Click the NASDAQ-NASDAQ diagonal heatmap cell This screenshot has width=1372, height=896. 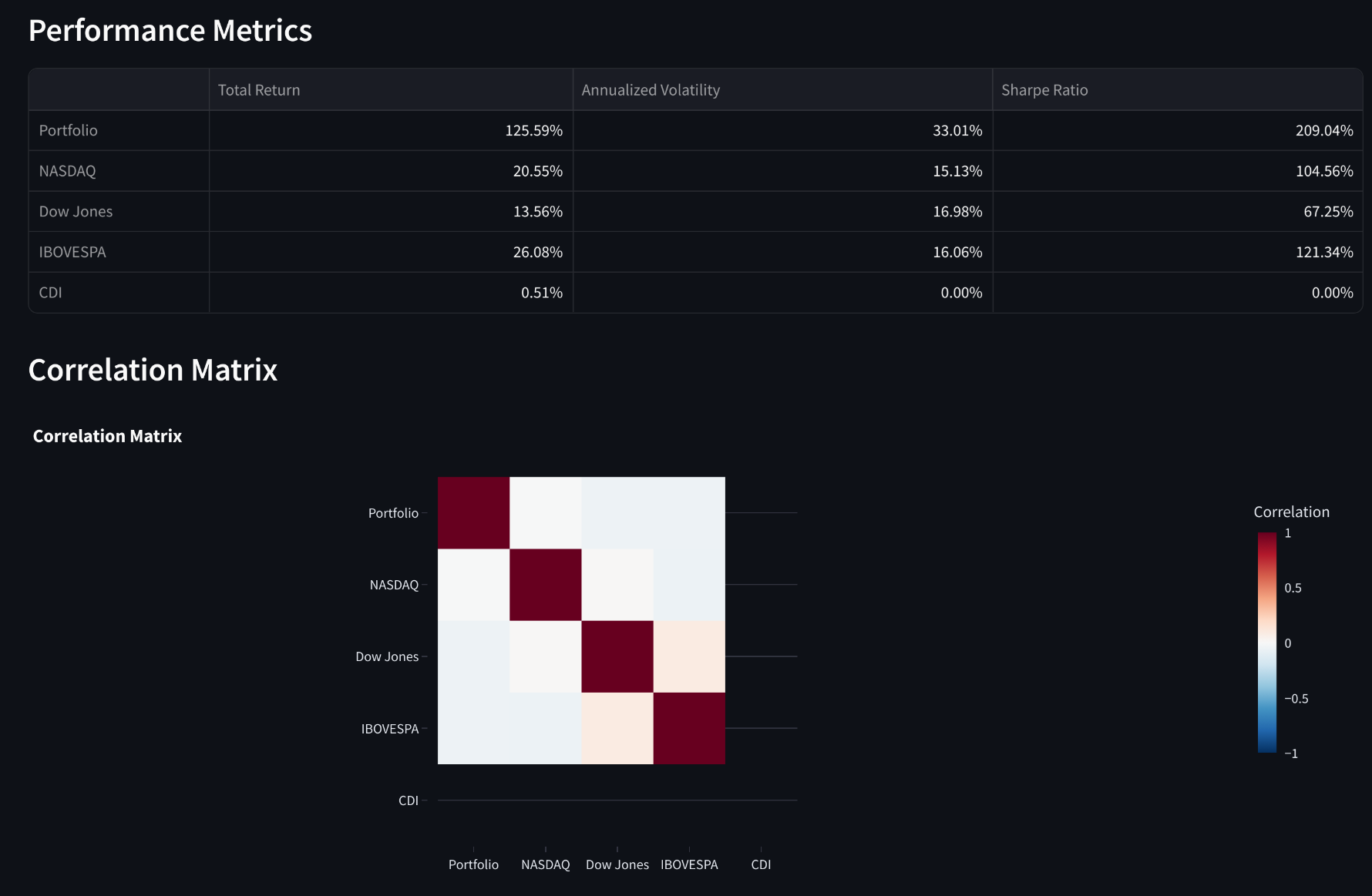click(546, 585)
